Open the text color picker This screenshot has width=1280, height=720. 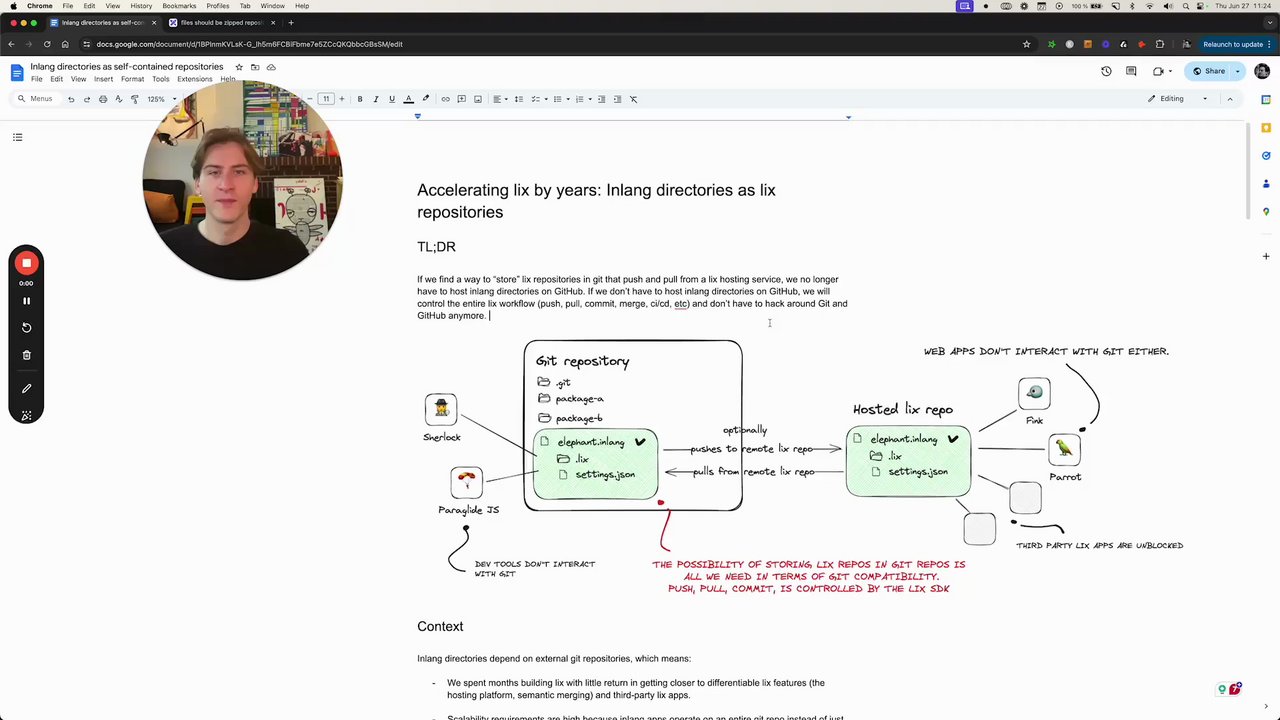pyautogui.click(x=408, y=99)
